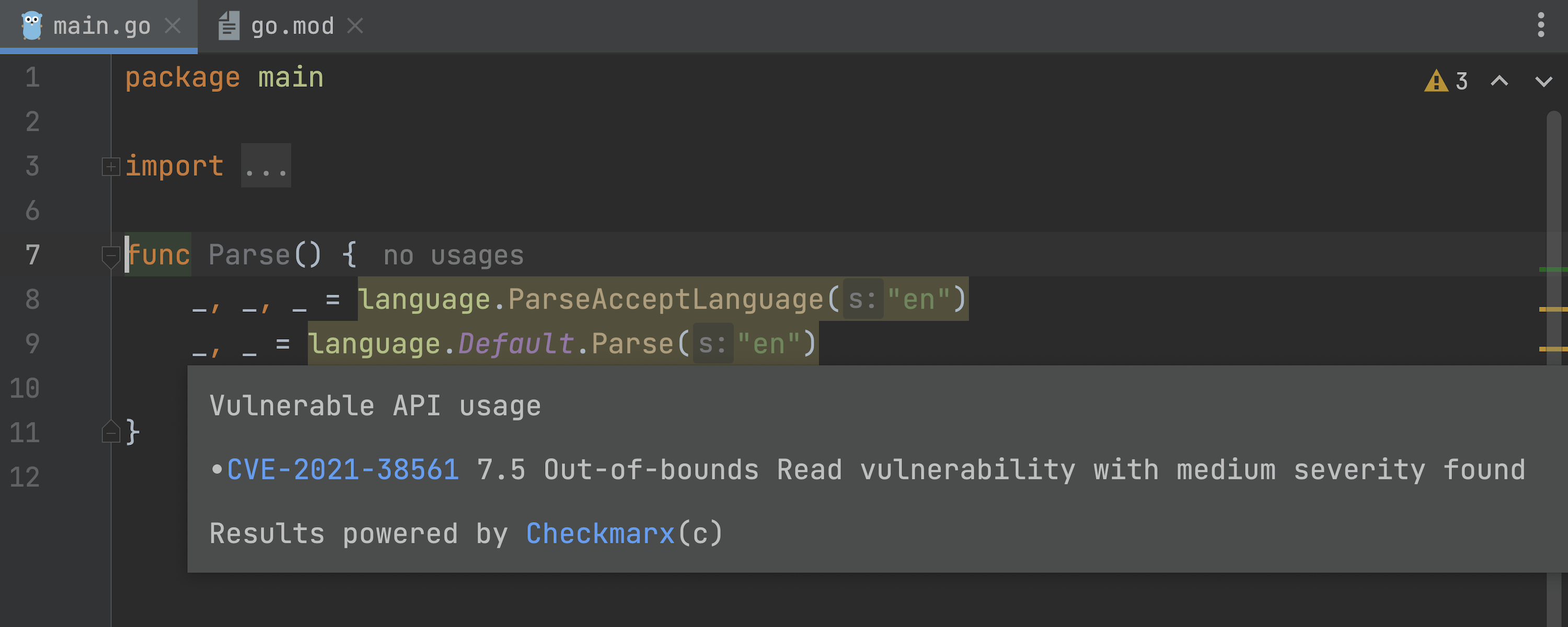Screen dimensions: 1568x627
Task: Click the no usages hint
Action: [x=453, y=256]
